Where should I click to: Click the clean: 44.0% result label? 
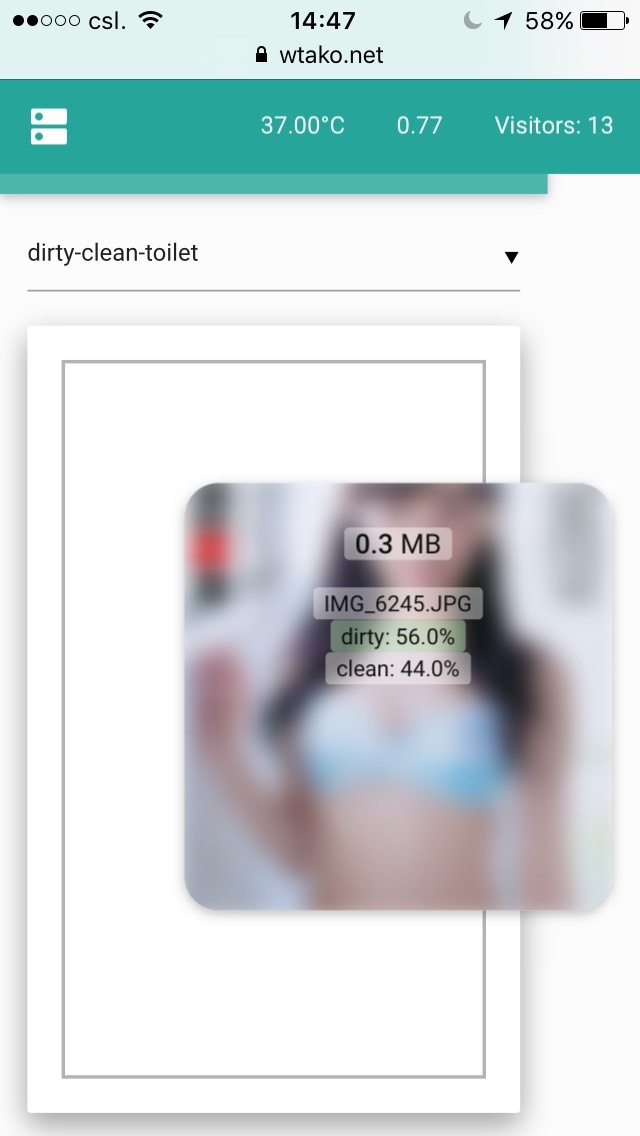(x=398, y=668)
